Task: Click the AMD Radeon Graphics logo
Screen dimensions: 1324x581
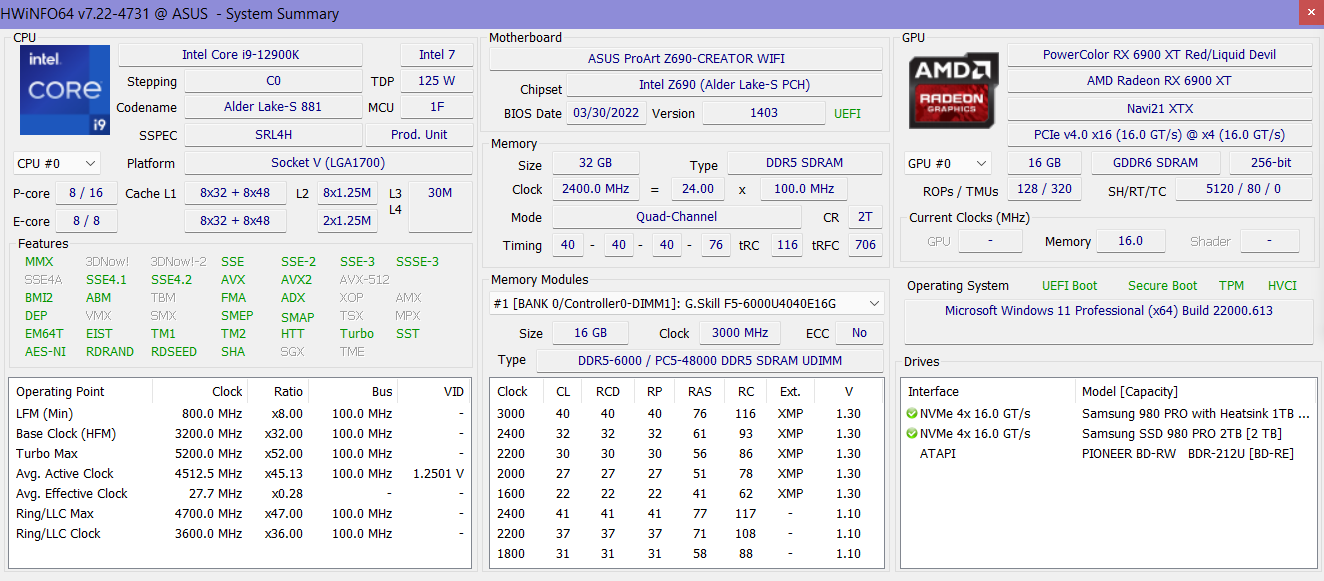Action: pos(953,90)
